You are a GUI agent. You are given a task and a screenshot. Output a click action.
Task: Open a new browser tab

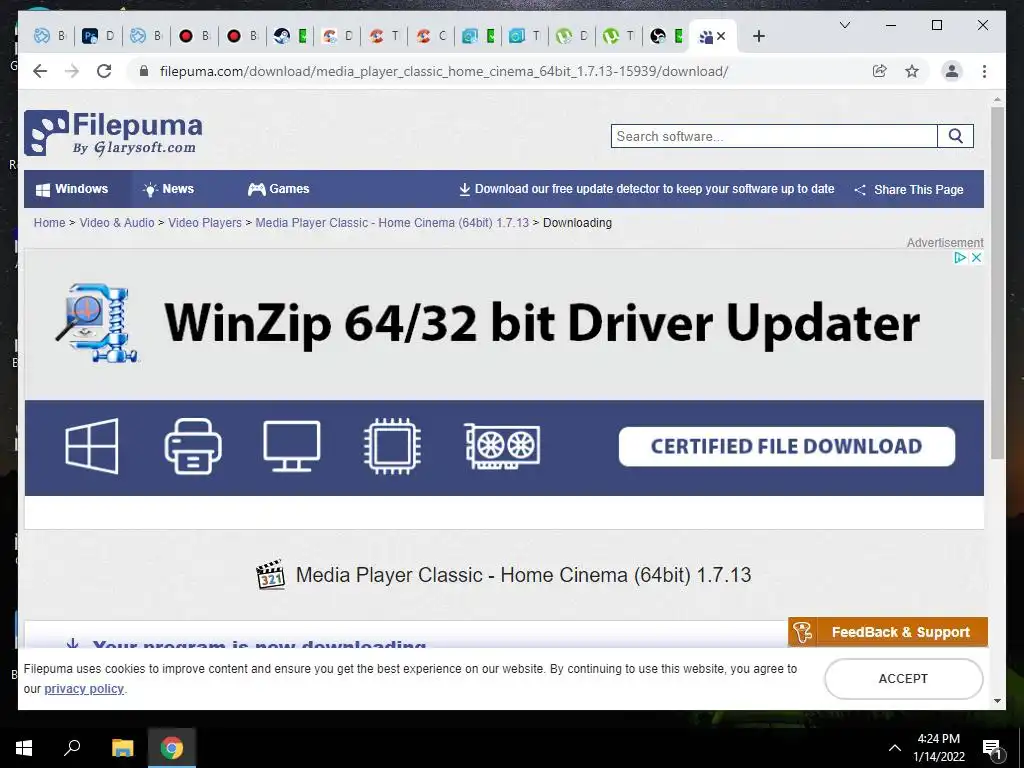758,37
